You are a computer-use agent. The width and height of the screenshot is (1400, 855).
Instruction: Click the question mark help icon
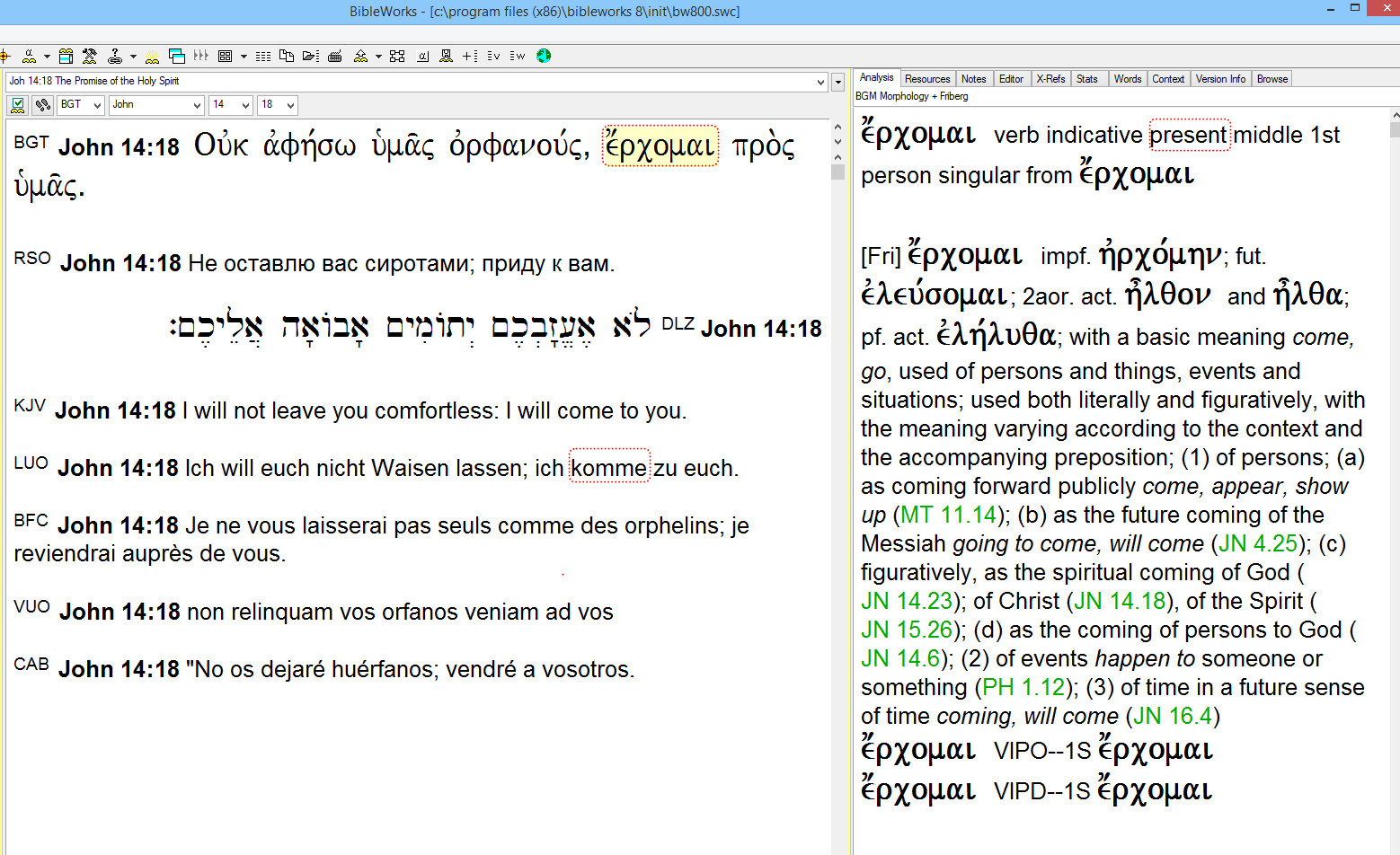pos(115,56)
